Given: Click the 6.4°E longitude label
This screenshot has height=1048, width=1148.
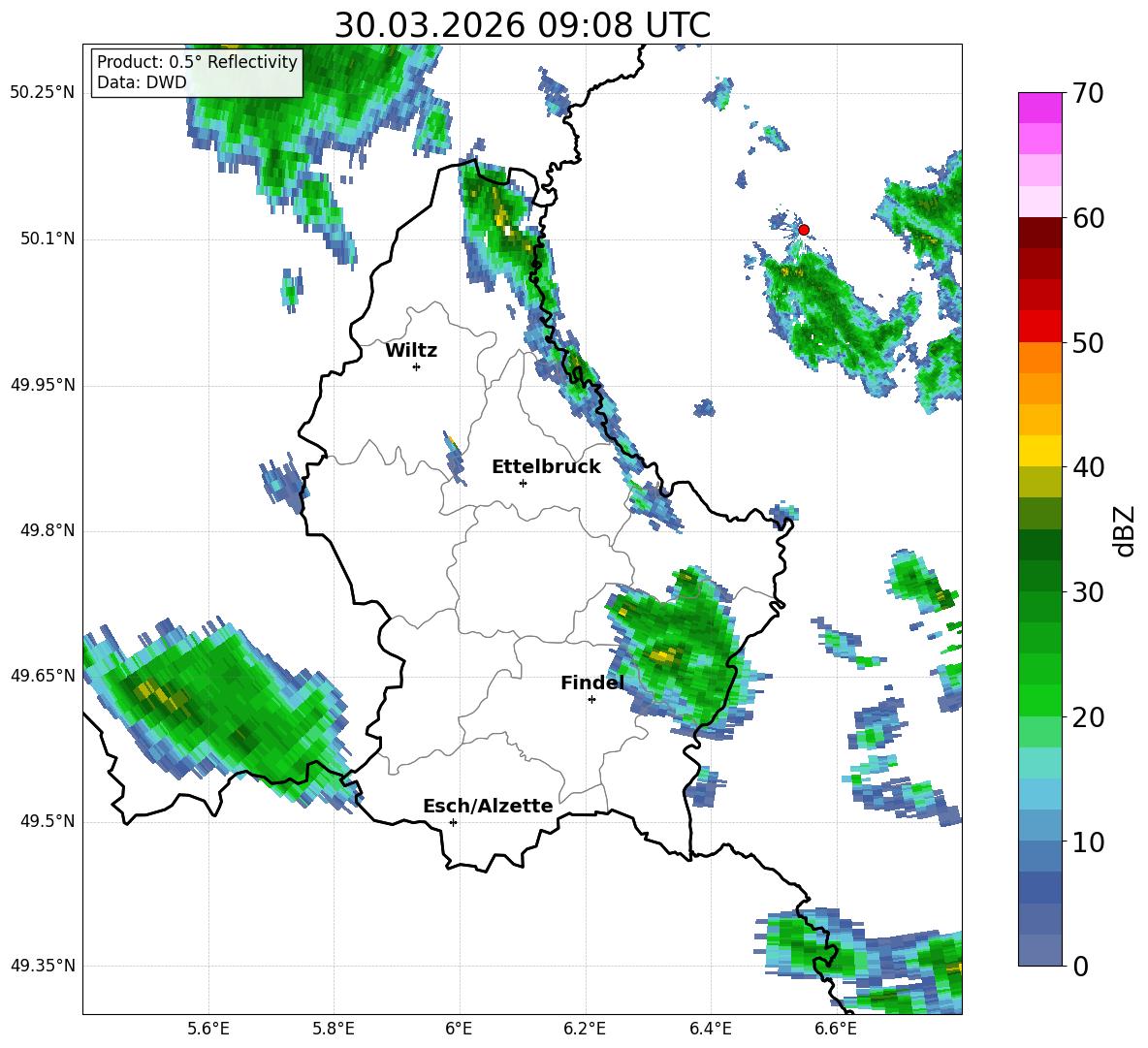Looking at the screenshot, I should click(x=710, y=1029).
